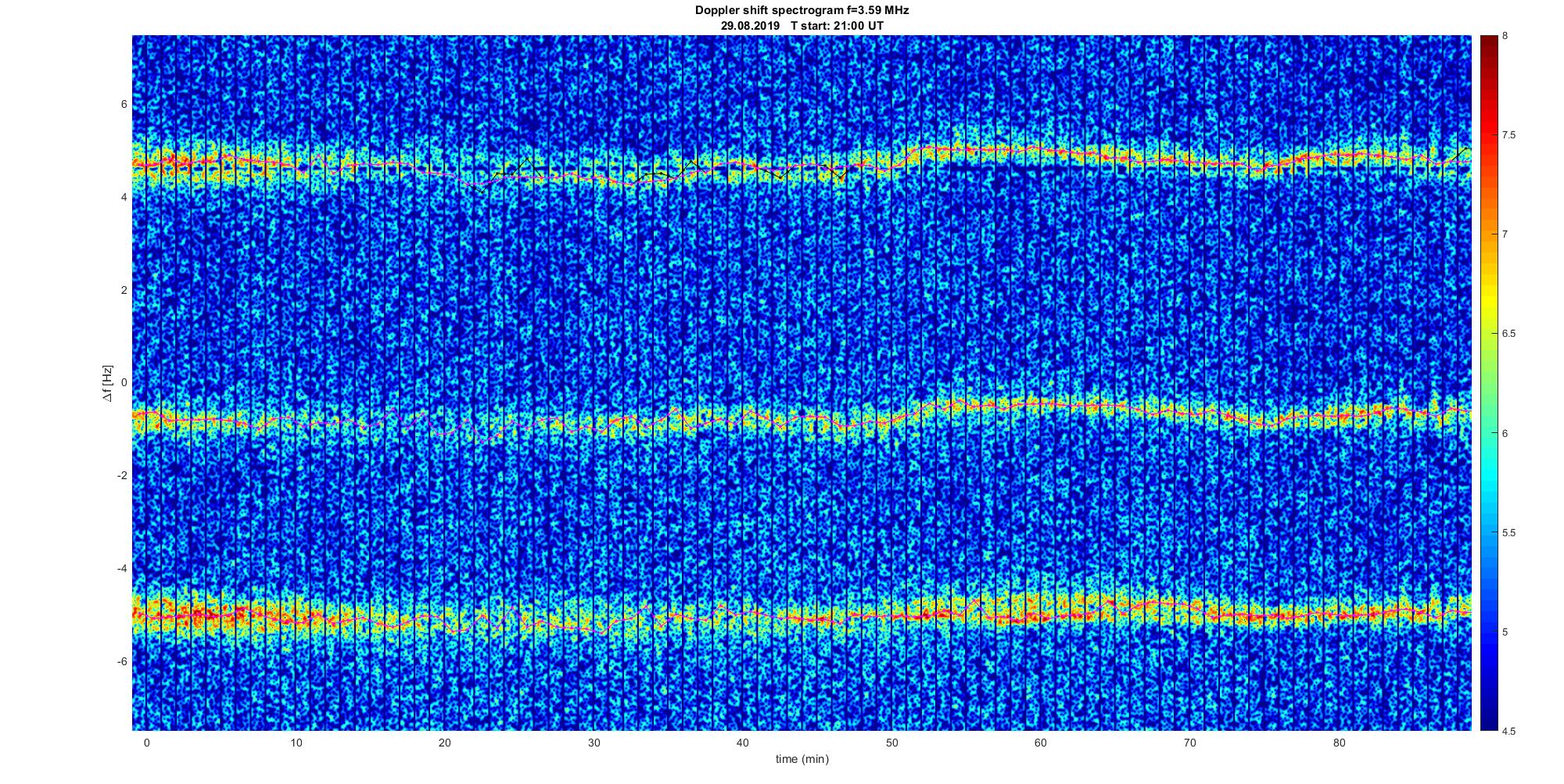The image size is (1564, 784).
Task: Click the colorbar tick label '6.5'
Action: pyautogui.click(x=1509, y=334)
